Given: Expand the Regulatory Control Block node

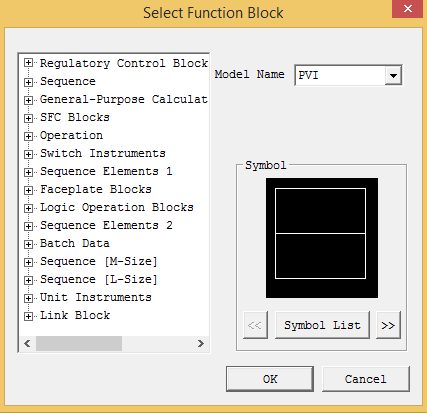Looking at the screenshot, I should (x=28, y=63).
